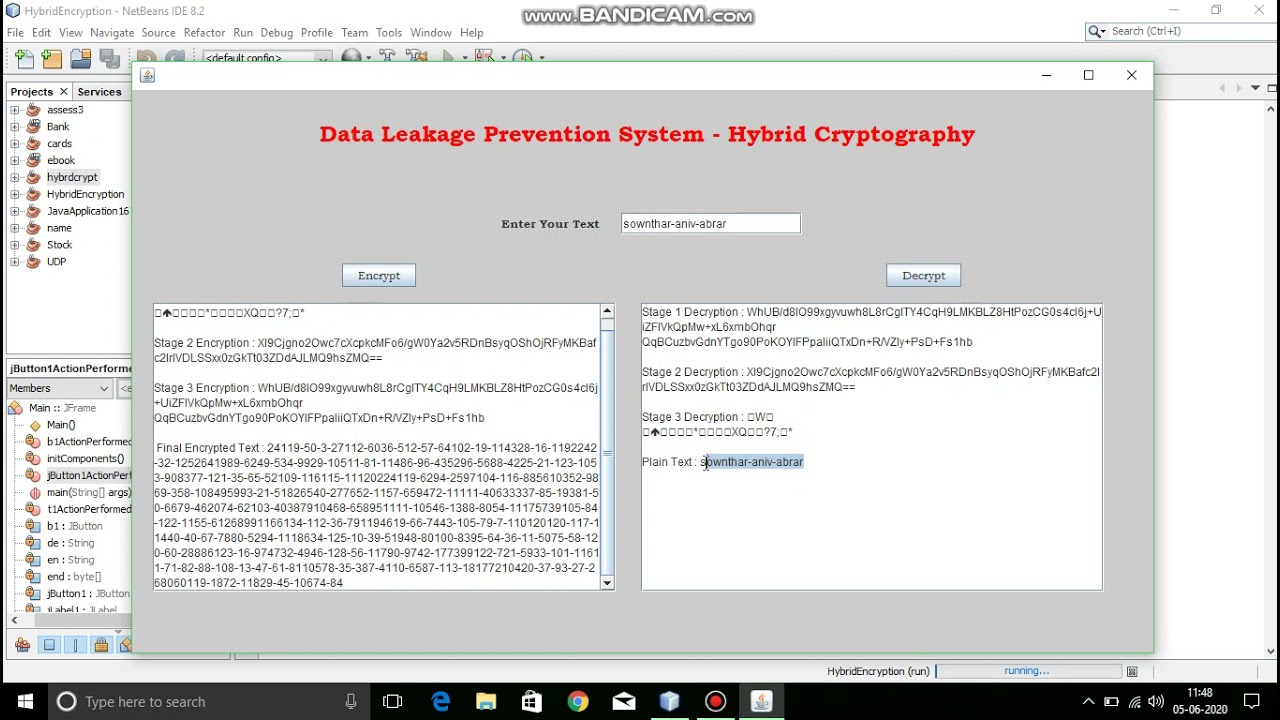The width and height of the screenshot is (1280, 720).
Task: Open Microsoft Edge from taskbar
Action: click(x=440, y=702)
